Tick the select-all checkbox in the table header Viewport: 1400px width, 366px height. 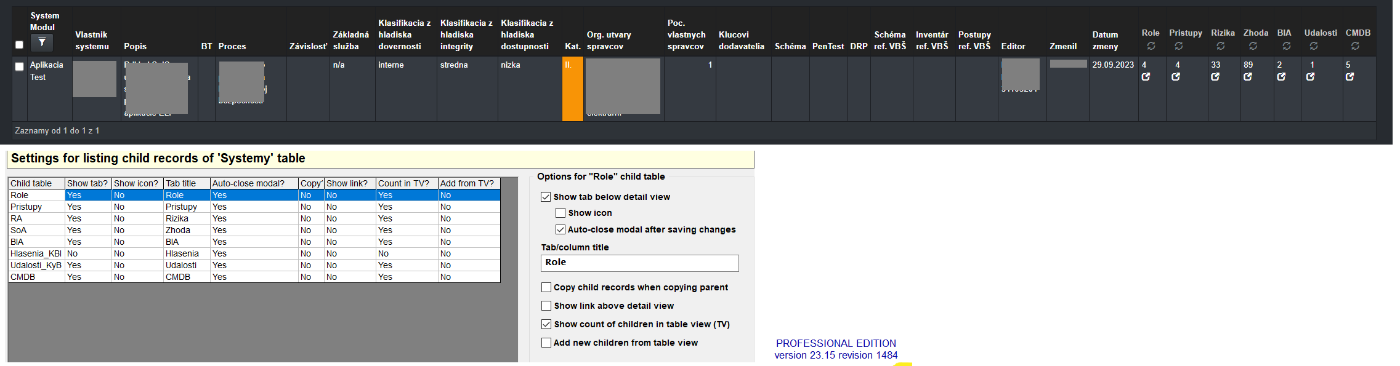19,45
